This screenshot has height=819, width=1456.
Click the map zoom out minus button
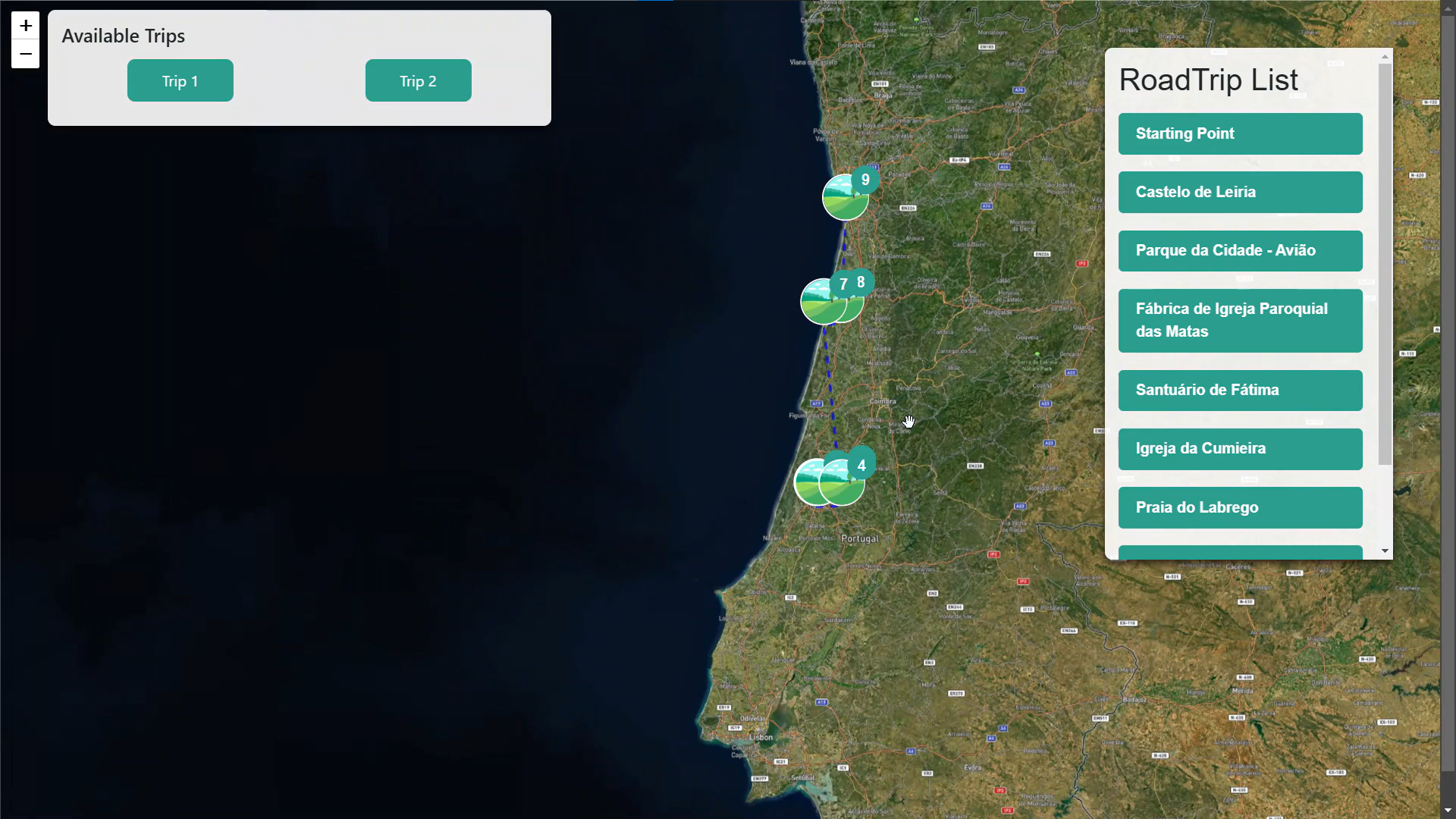point(25,54)
